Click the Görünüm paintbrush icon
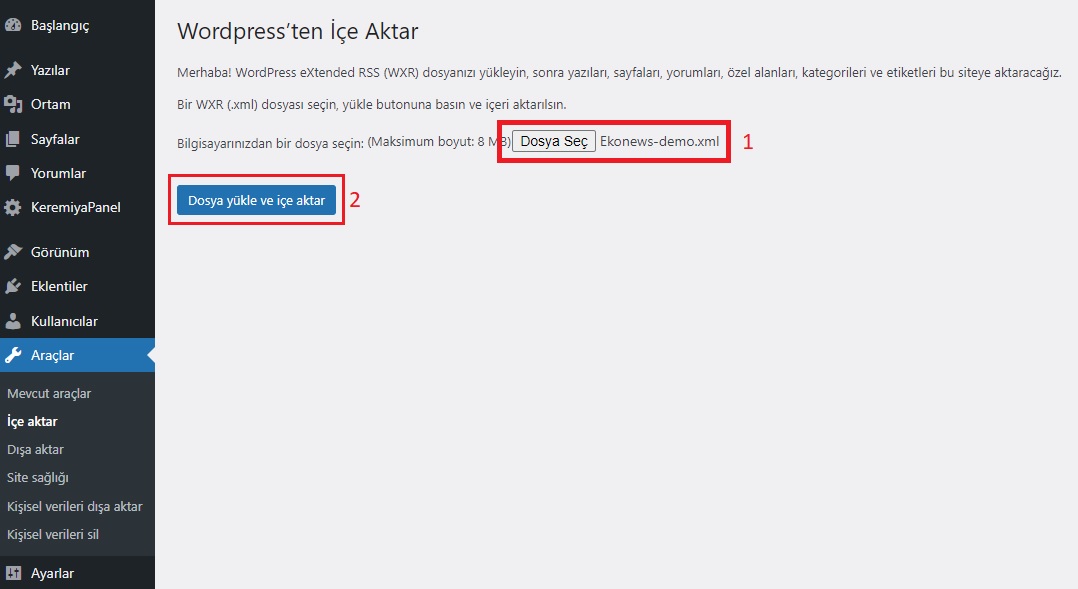The image size is (1078, 589). 13,252
